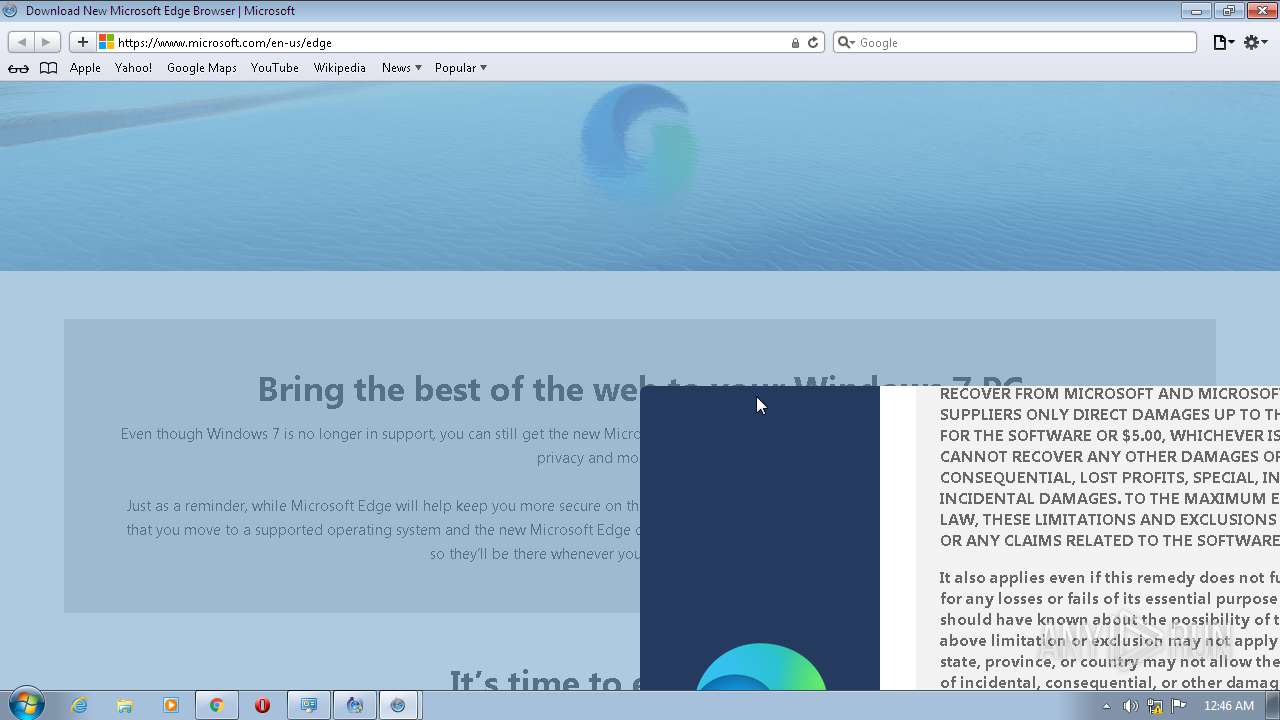1280x720 pixels.
Task: Open Action Center flag icon
Action: click(x=1180, y=706)
